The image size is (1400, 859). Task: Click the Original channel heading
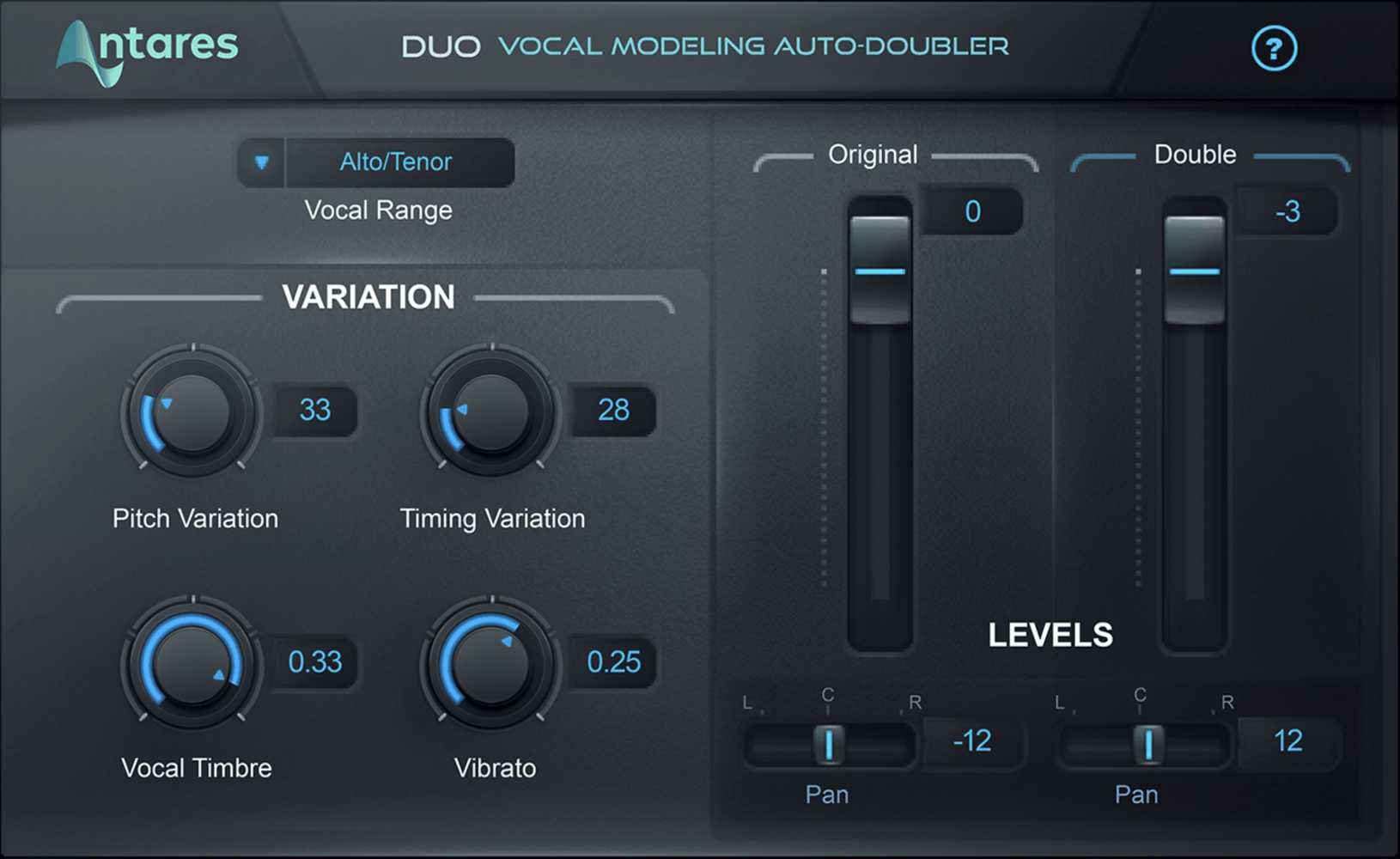[x=873, y=155]
